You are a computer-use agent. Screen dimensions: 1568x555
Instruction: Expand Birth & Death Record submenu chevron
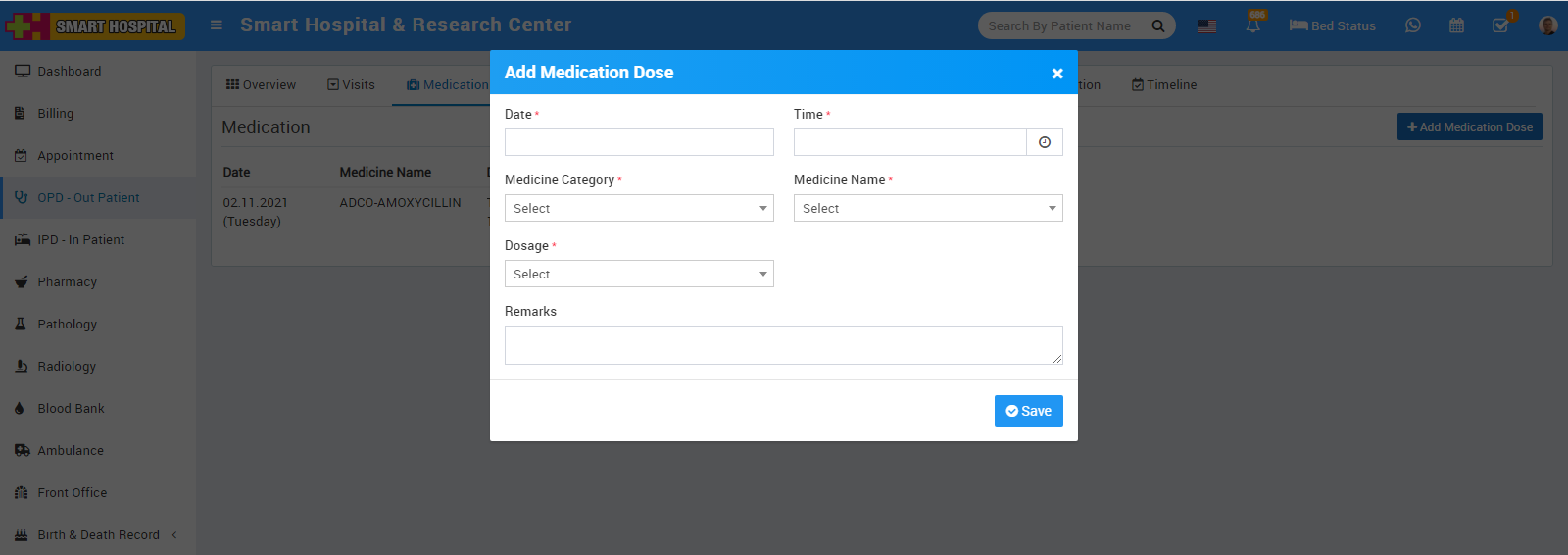pyautogui.click(x=174, y=535)
